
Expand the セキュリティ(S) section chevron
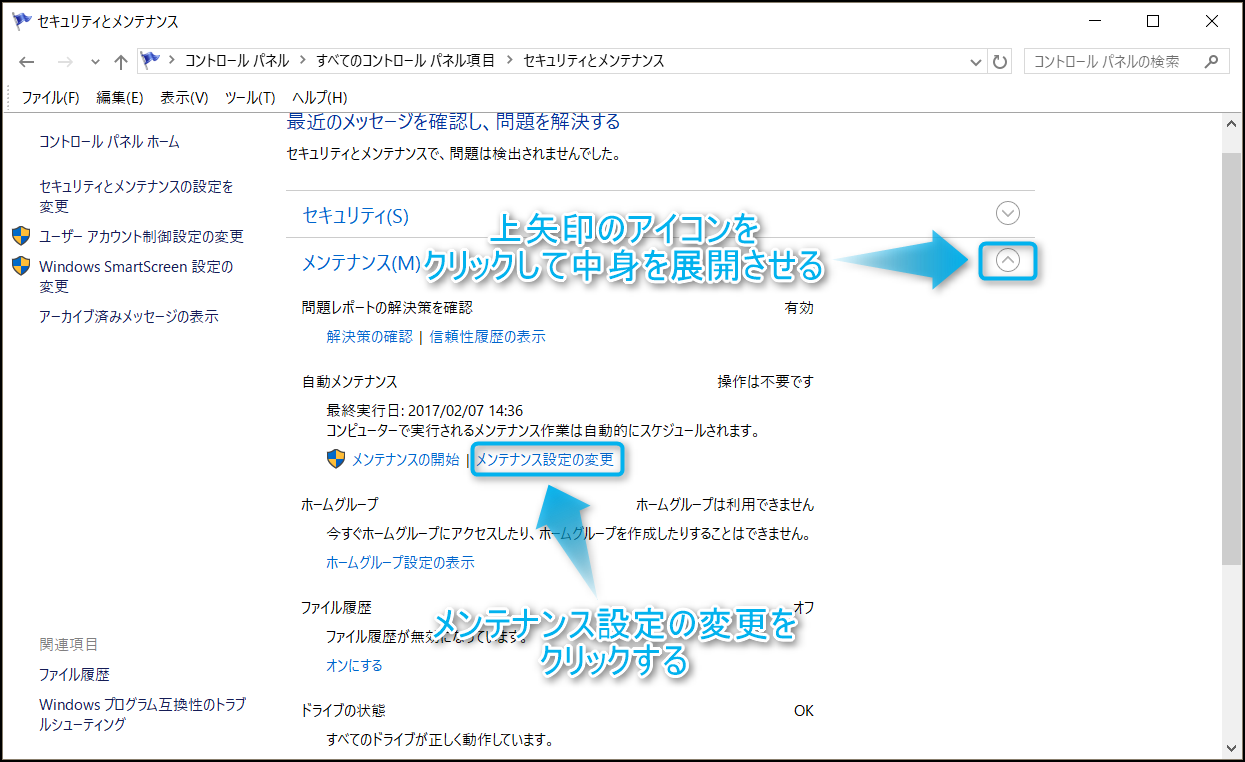point(1008,213)
